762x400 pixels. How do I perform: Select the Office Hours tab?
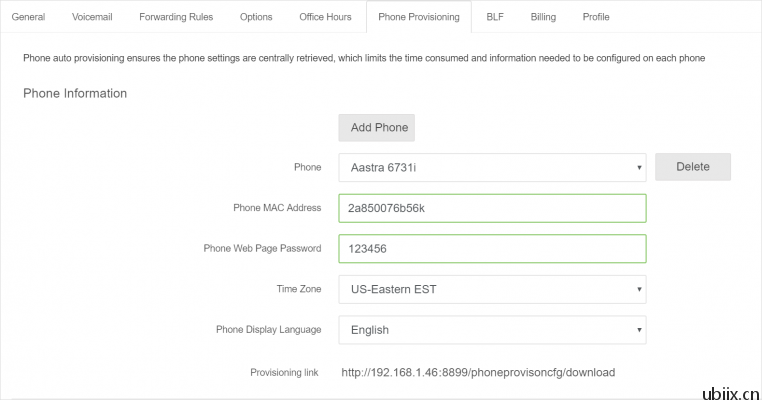[x=325, y=17]
